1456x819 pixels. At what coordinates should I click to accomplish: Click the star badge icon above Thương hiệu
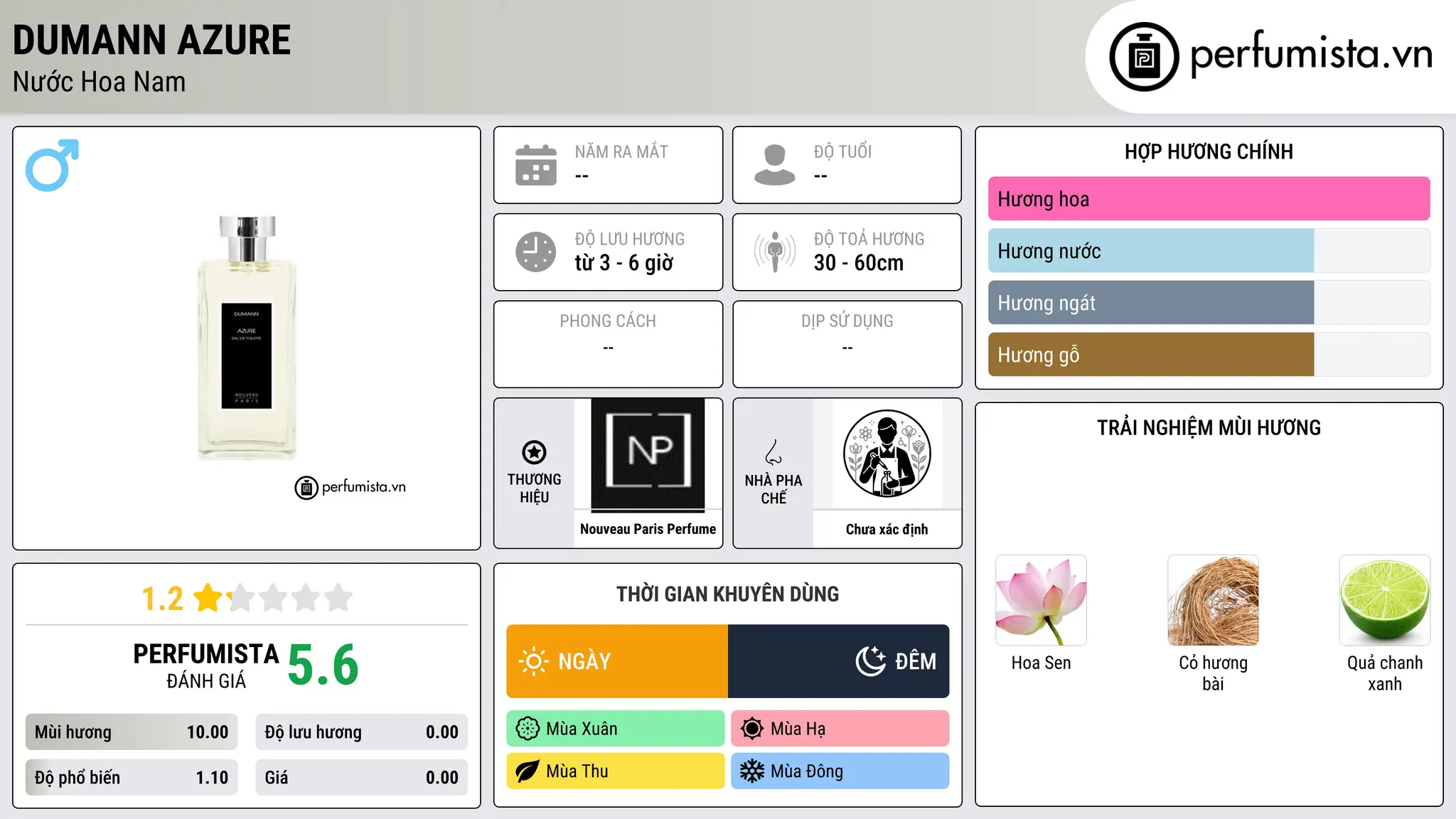(534, 451)
